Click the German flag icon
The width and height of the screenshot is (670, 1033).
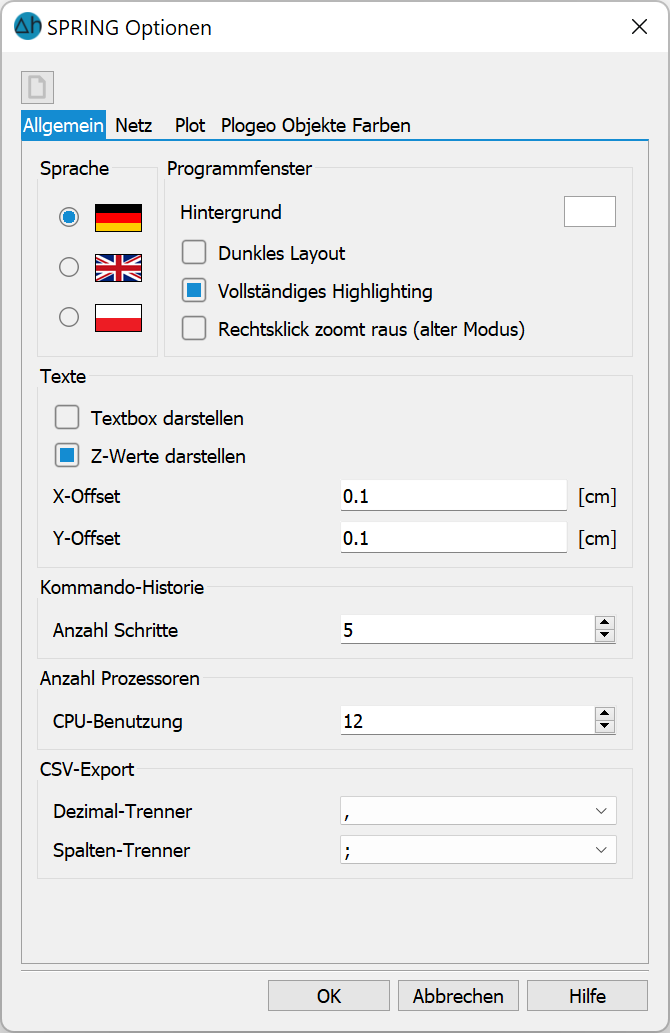tap(119, 217)
